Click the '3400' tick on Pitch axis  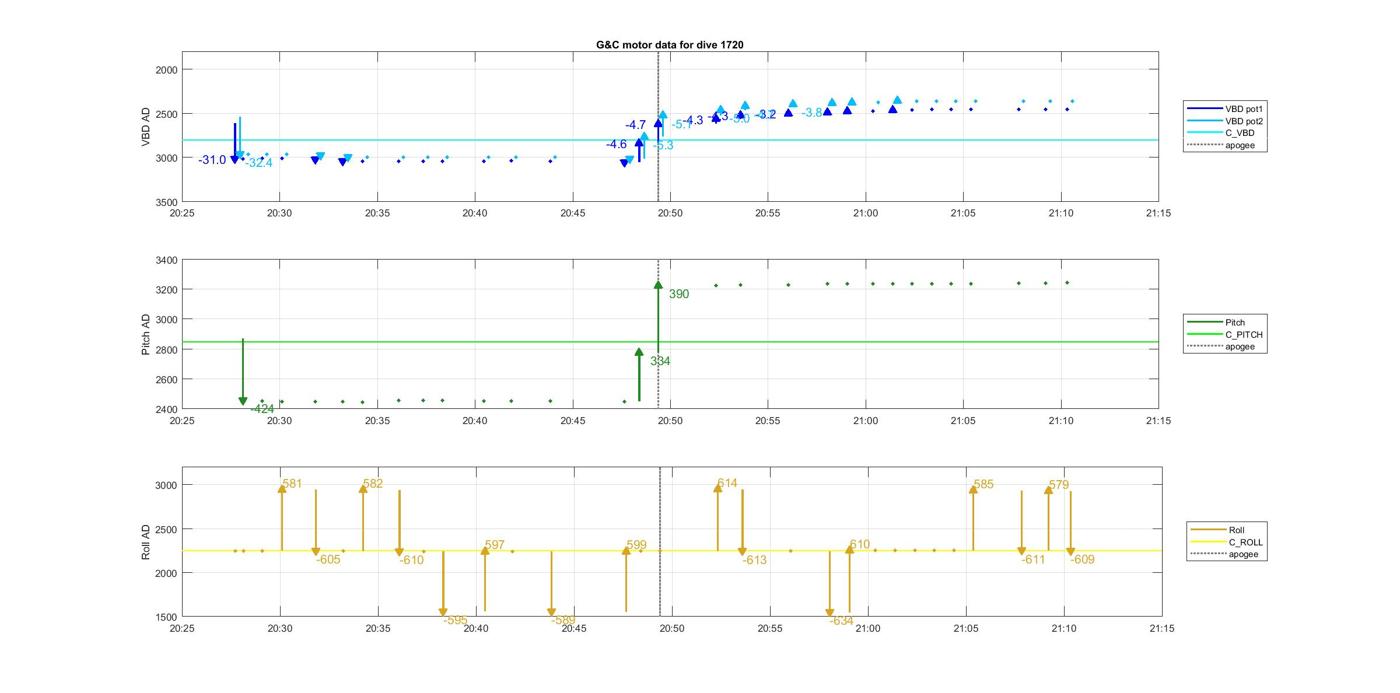coord(165,260)
